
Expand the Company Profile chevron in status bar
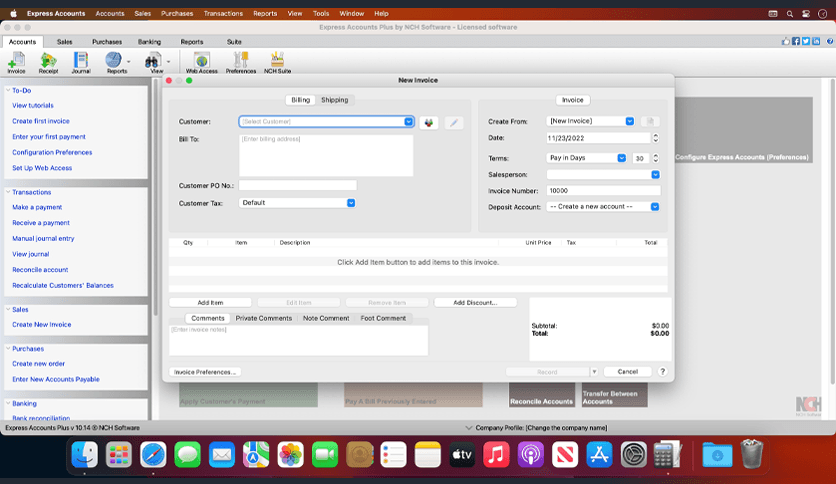coord(469,427)
